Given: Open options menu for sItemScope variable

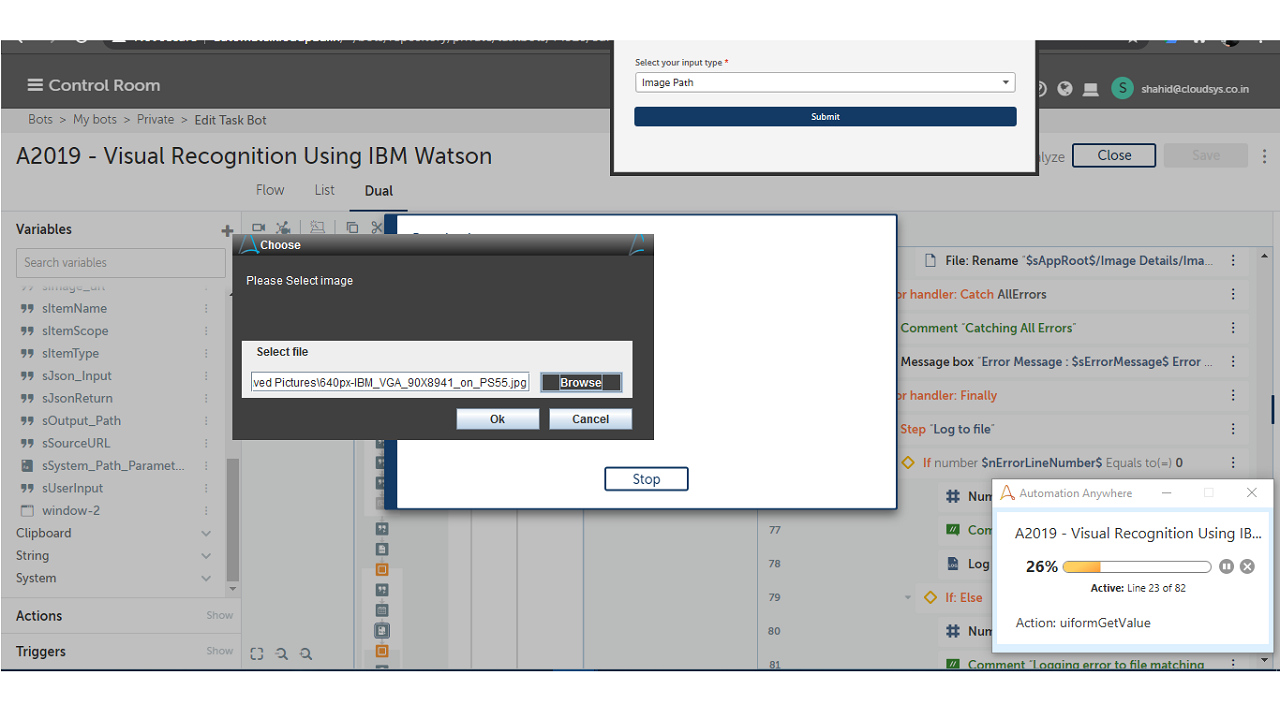Looking at the screenshot, I should [x=207, y=331].
